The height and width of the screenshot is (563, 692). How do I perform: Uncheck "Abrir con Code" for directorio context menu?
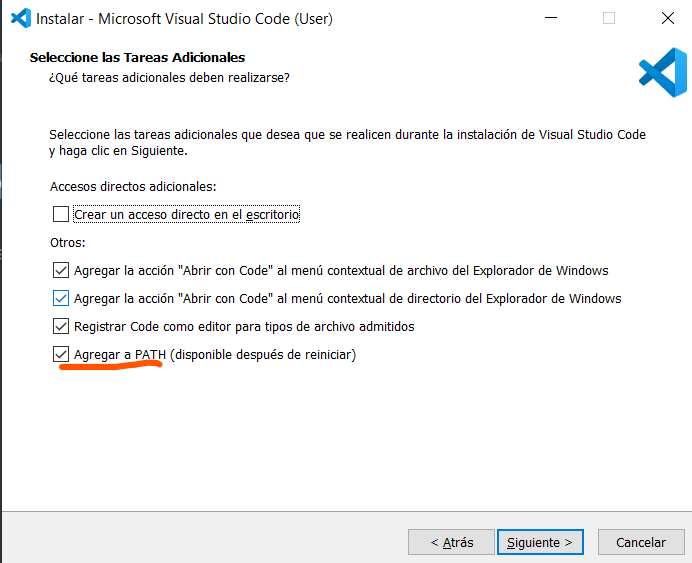click(61, 298)
